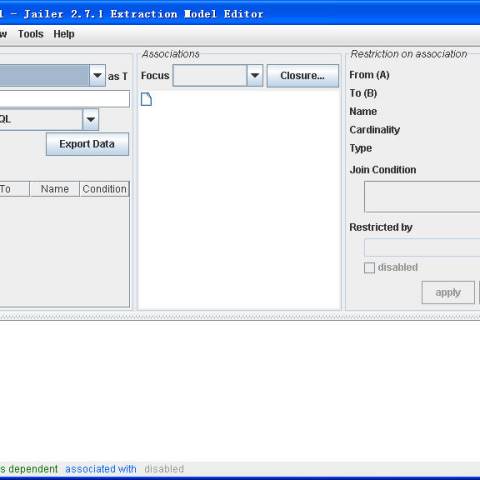The image size is (480, 480).
Task: Click the empty Associations tree panel
Action: [239, 207]
